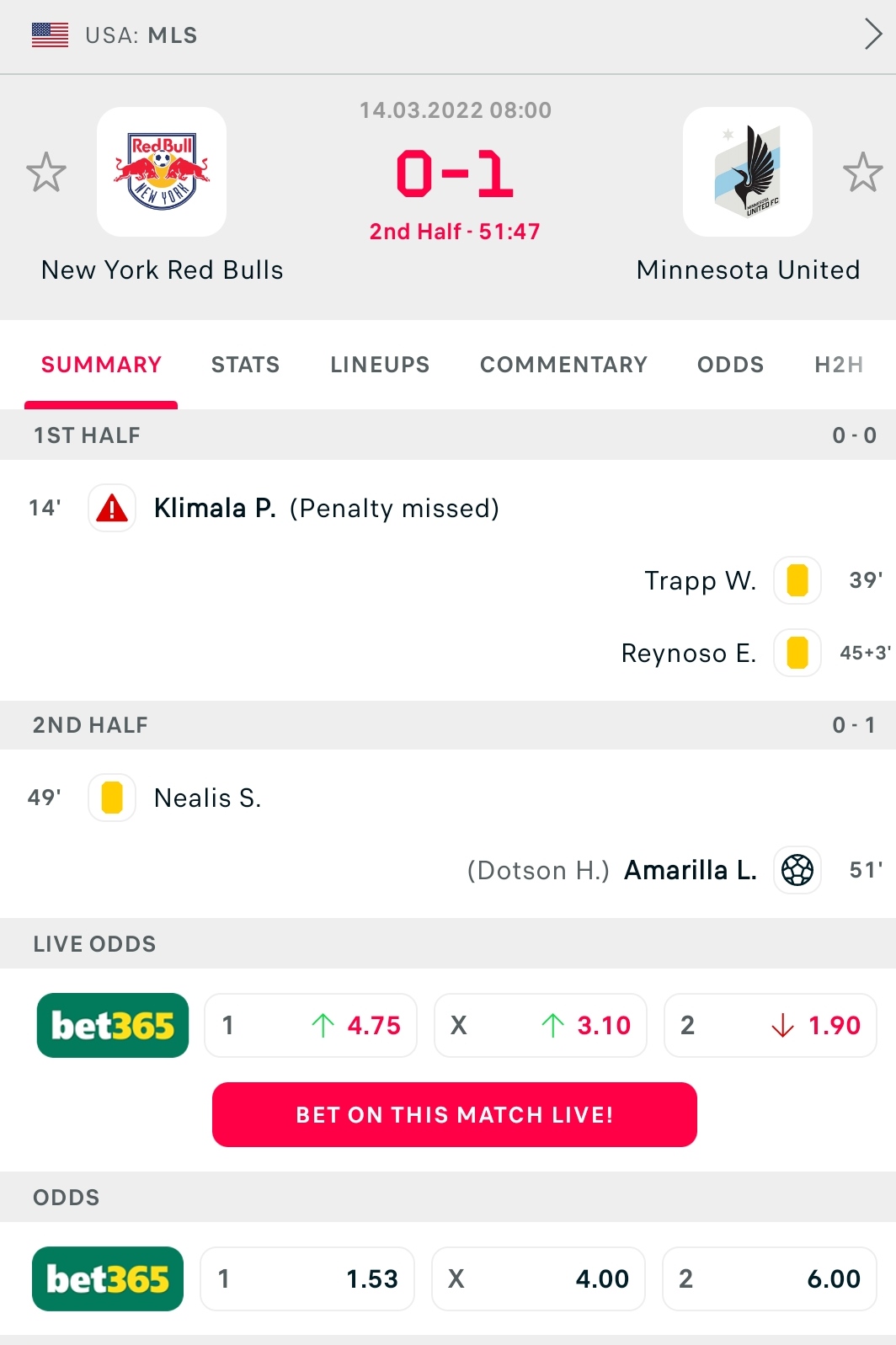The width and height of the screenshot is (896, 1345).
Task: Select Nealis S. yellow card icon
Action: pyautogui.click(x=112, y=798)
